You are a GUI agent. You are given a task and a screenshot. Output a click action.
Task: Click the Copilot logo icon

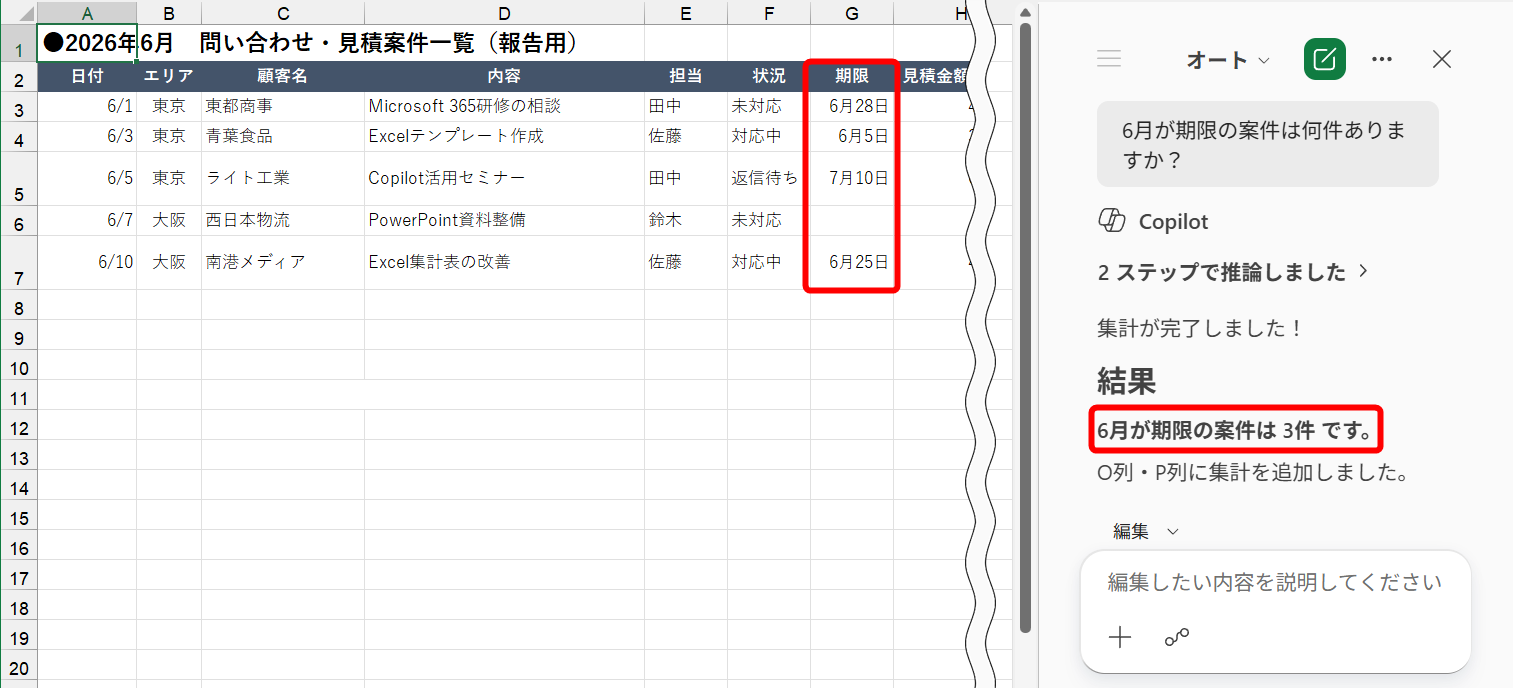(1111, 221)
